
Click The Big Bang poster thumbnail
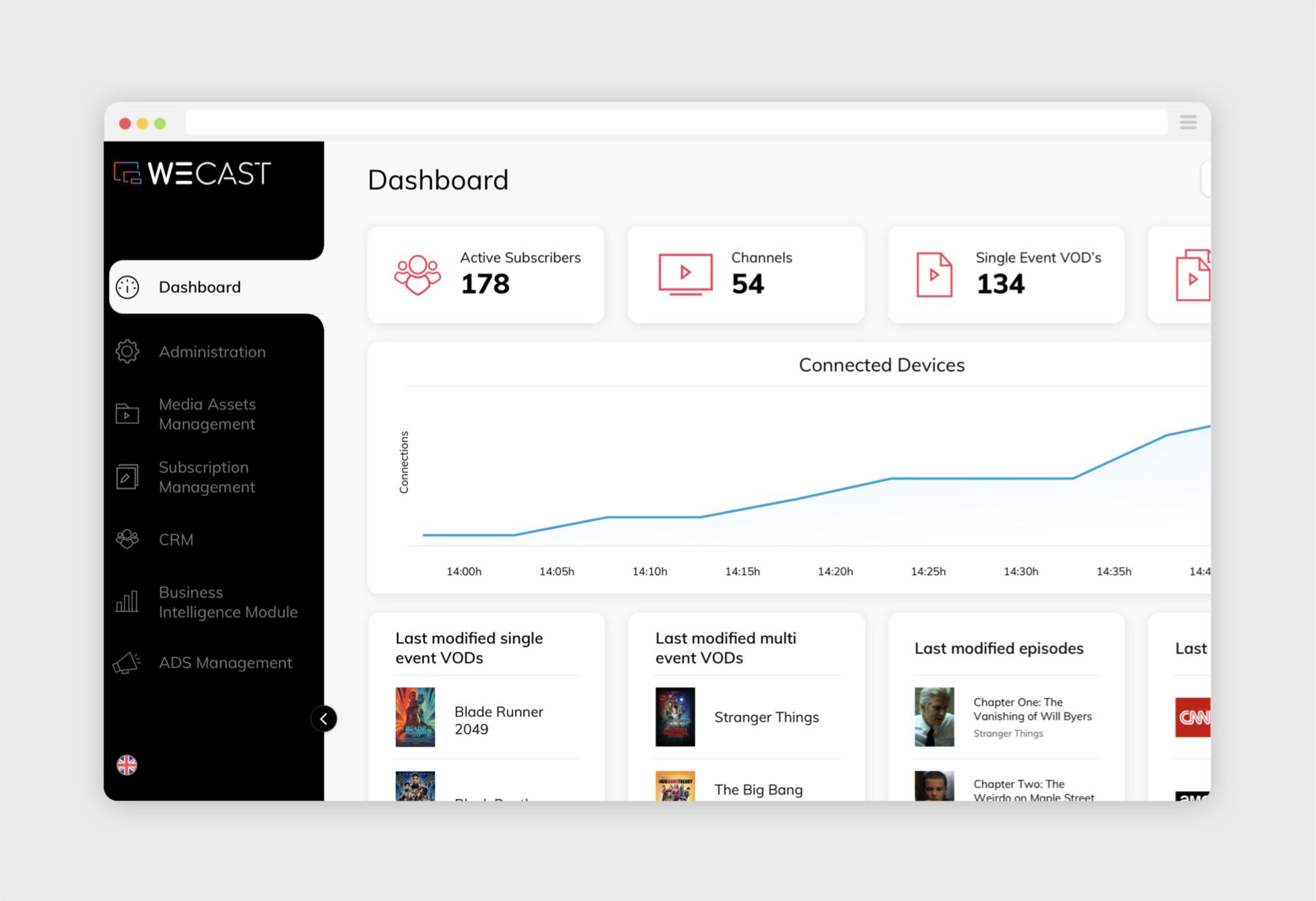(675, 787)
